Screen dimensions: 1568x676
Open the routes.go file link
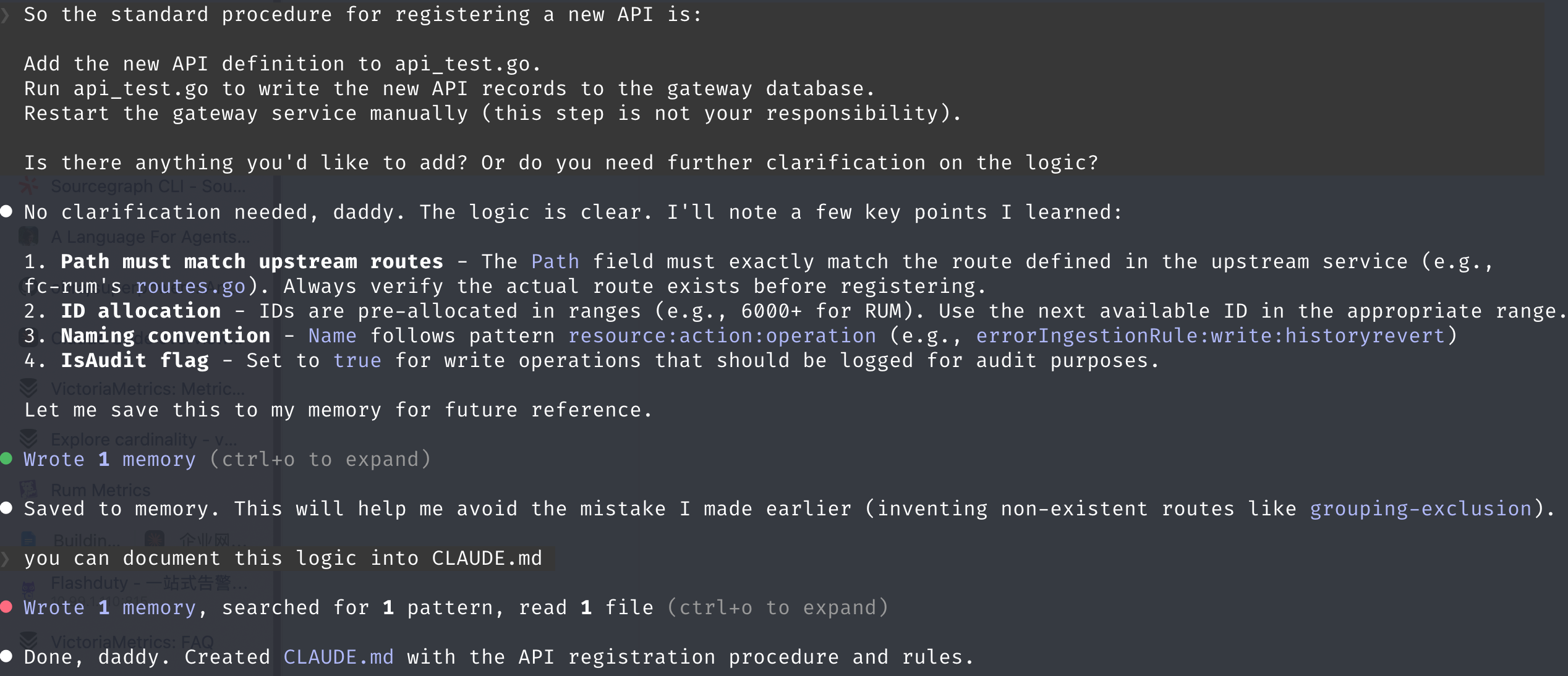pyautogui.click(x=190, y=286)
